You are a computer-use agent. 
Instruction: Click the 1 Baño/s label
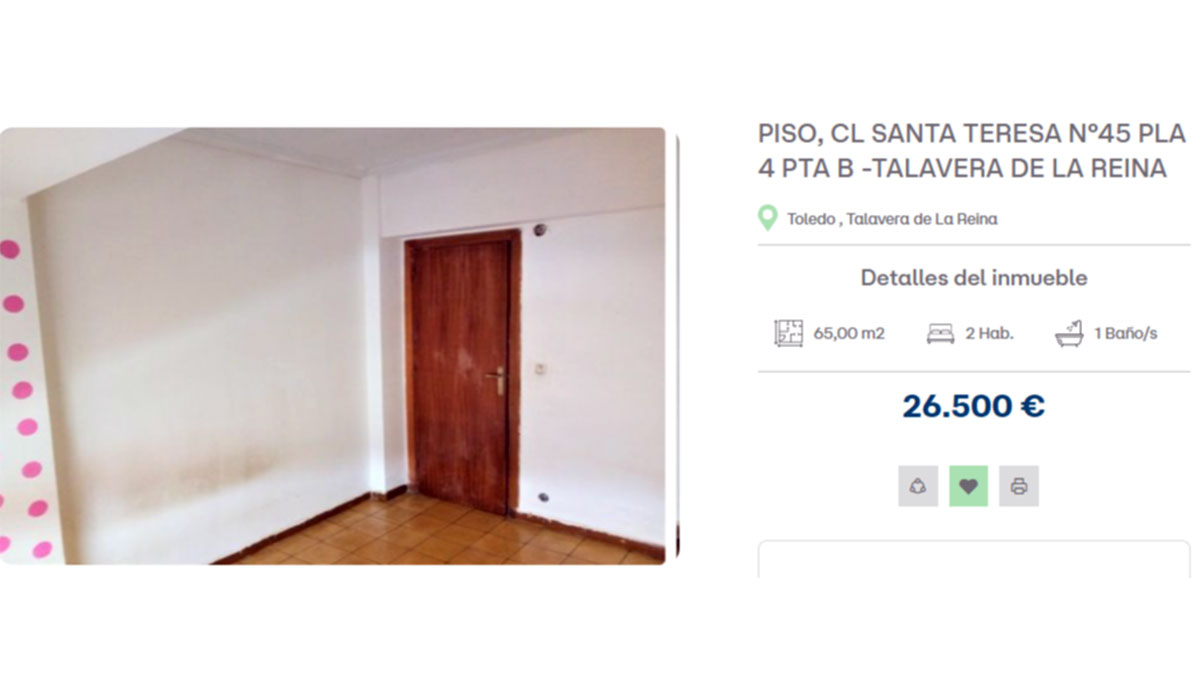1126,334
